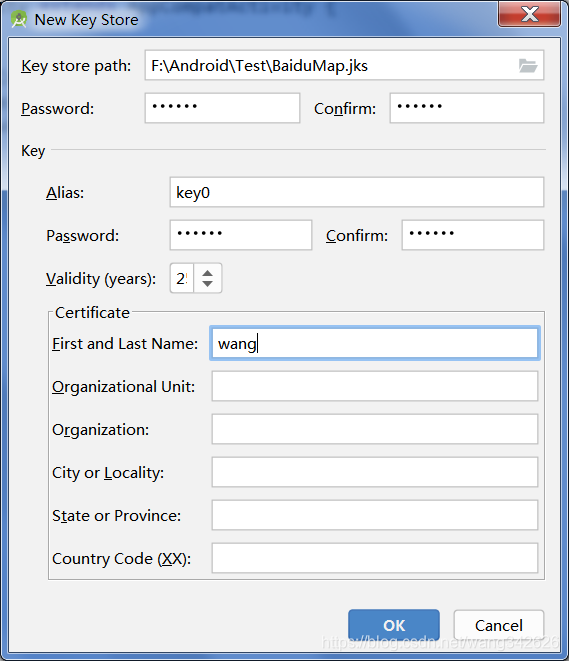Click the 'Validity (years):' label

pos(101,279)
